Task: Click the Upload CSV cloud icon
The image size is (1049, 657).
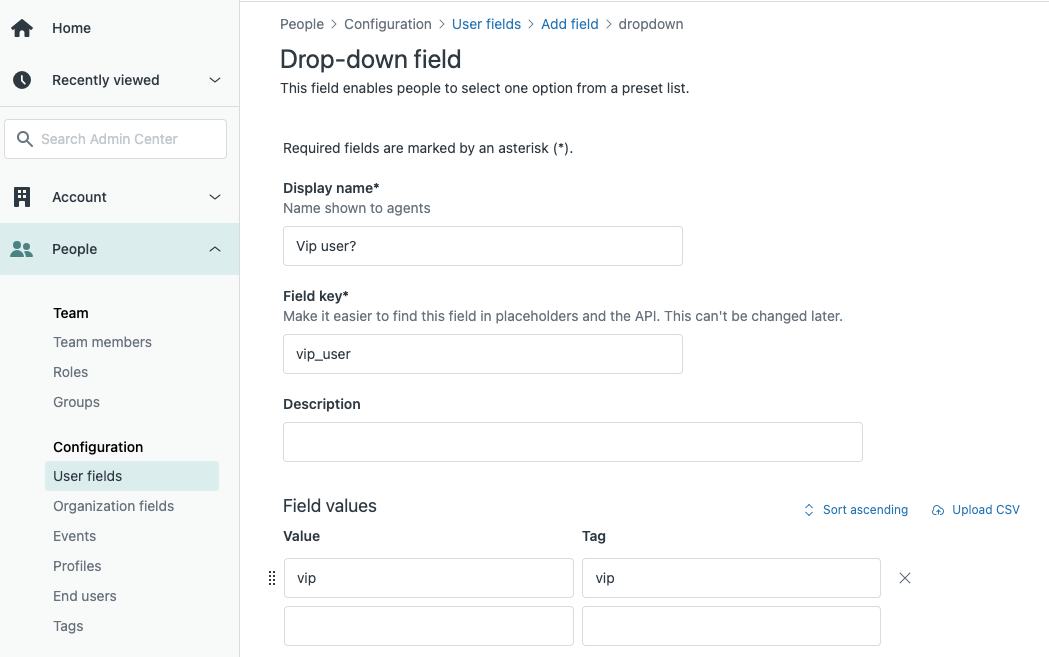Action: [x=938, y=510]
